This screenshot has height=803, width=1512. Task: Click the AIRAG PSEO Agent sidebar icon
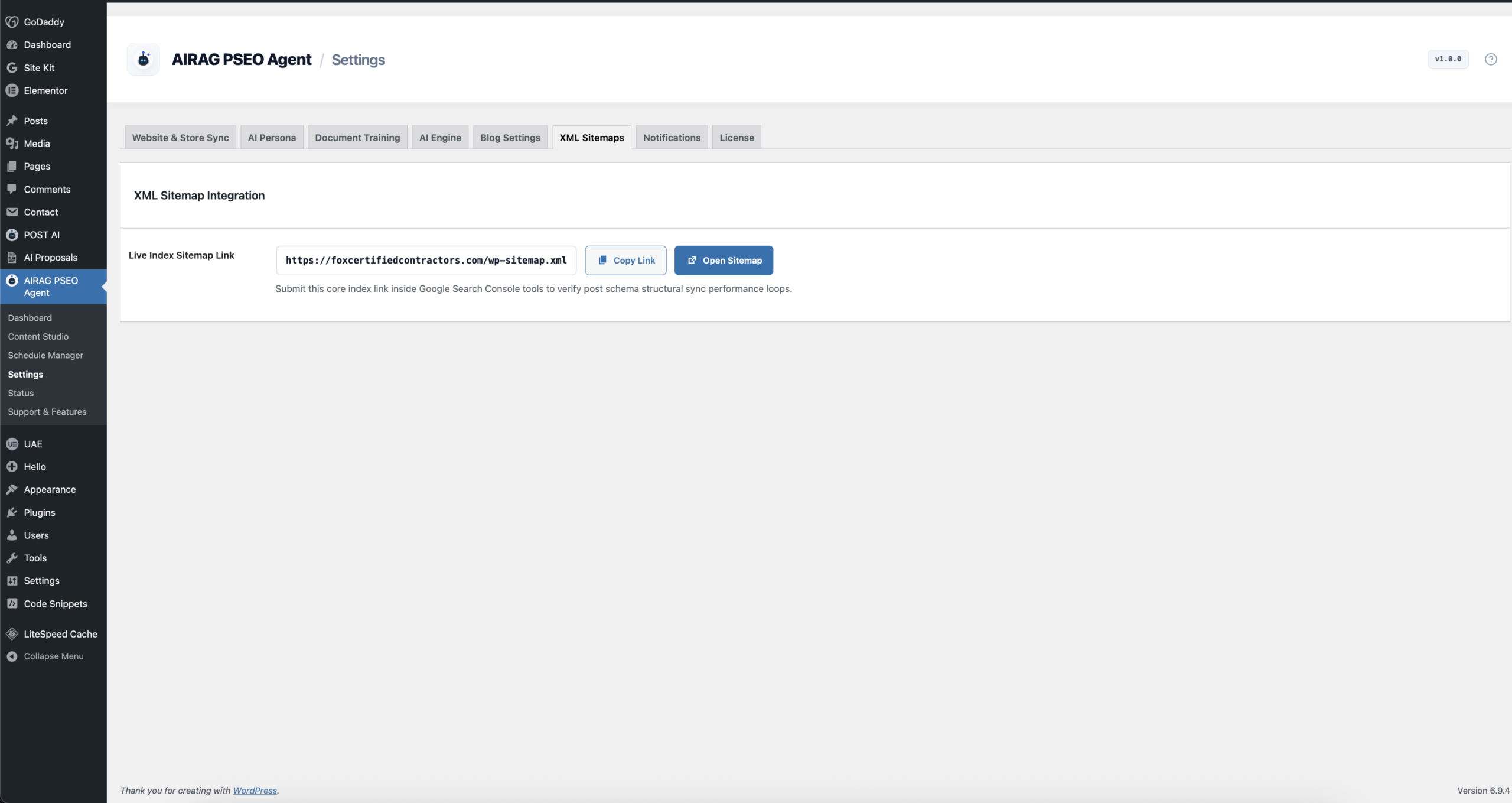pyautogui.click(x=12, y=281)
